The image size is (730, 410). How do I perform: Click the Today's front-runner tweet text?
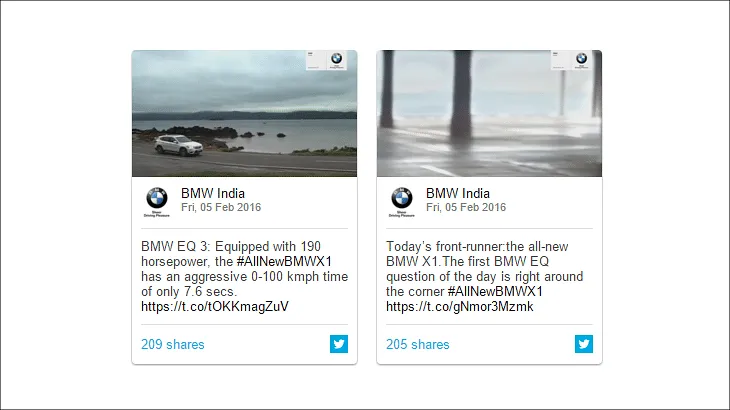click(485, 276)
